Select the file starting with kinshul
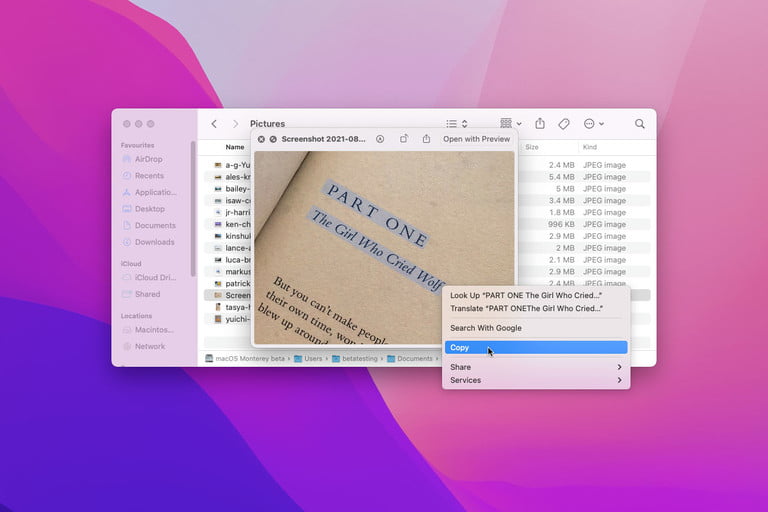 click(x=232, y=236)
